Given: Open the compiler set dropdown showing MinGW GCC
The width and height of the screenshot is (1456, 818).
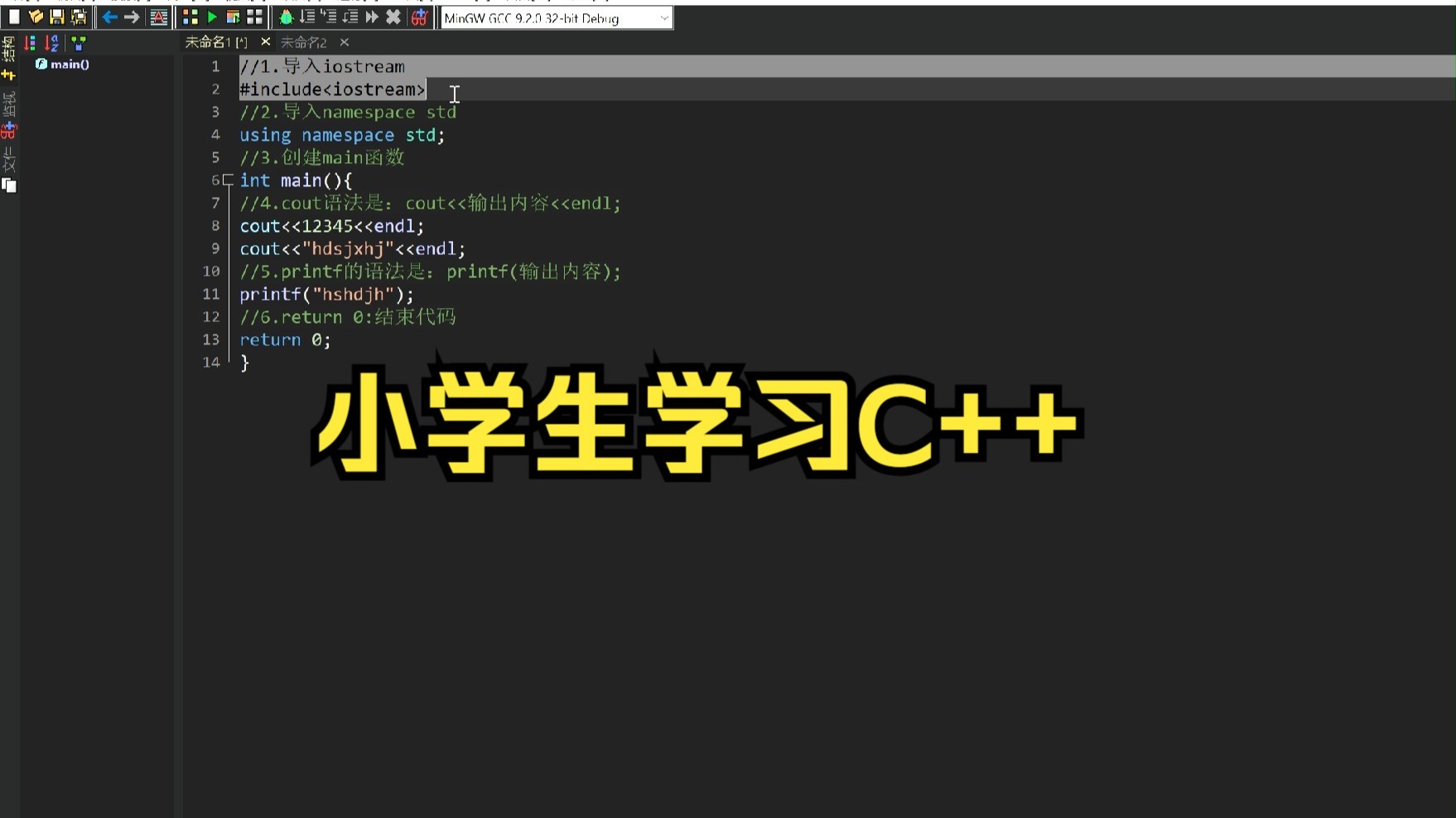Looking at the screenshot, I should click(x=660, y=17).
